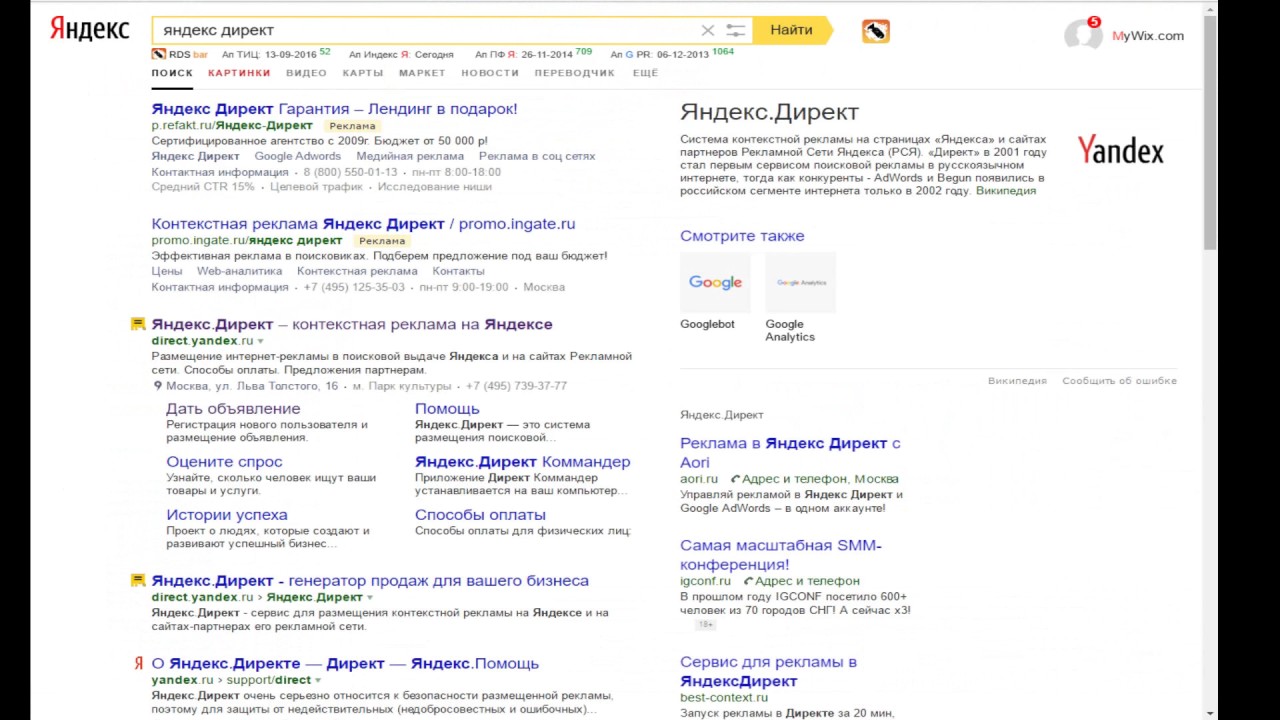This screenshot has width=1280, height=720.
Task: Open Сервис для рекламы в ЯндексДирект ad
Action: (x=768, y=671)
